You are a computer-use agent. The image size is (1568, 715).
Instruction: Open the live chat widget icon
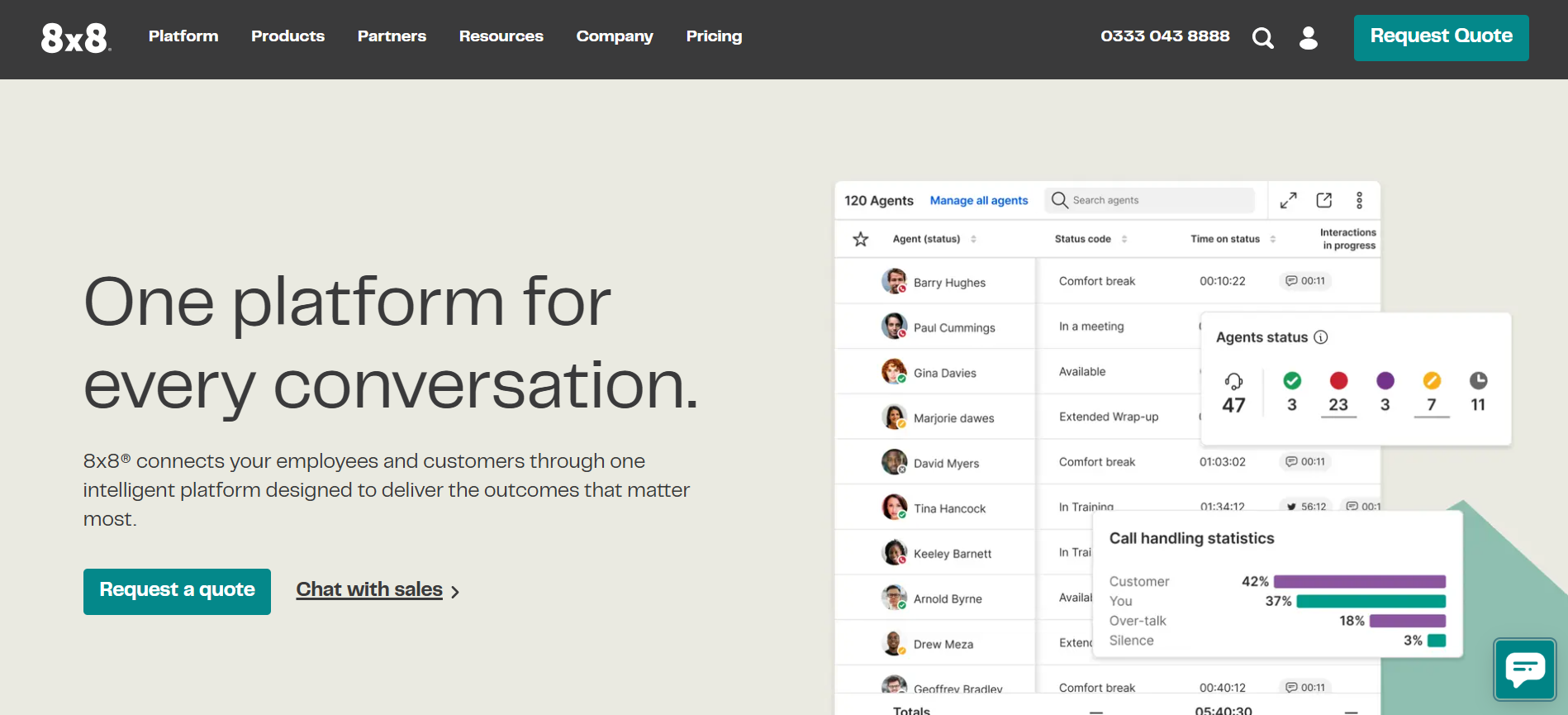pos(1525,669)
